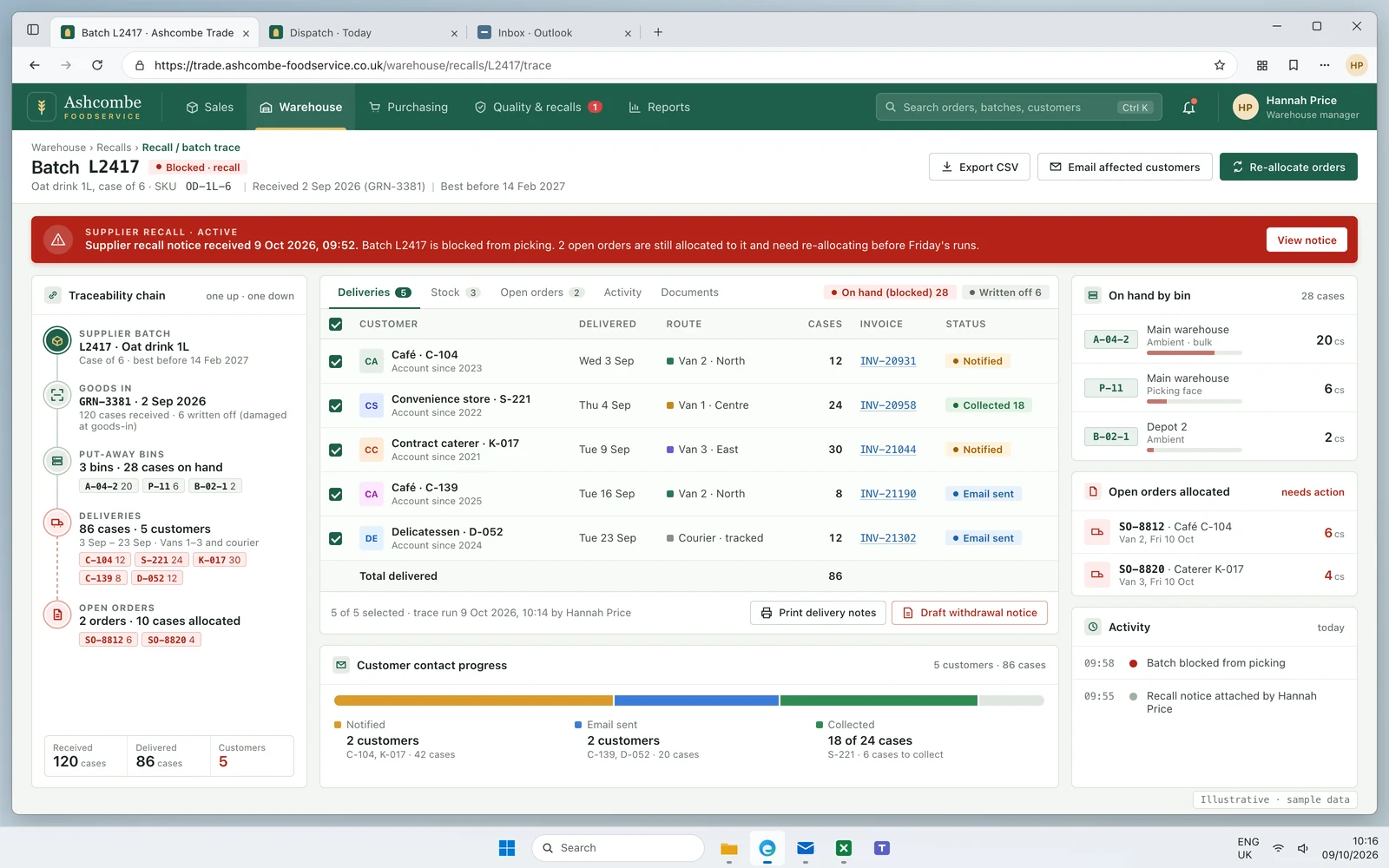Click the Open Orders document icon in chain
1389x868 pixels.
(57, 615)
